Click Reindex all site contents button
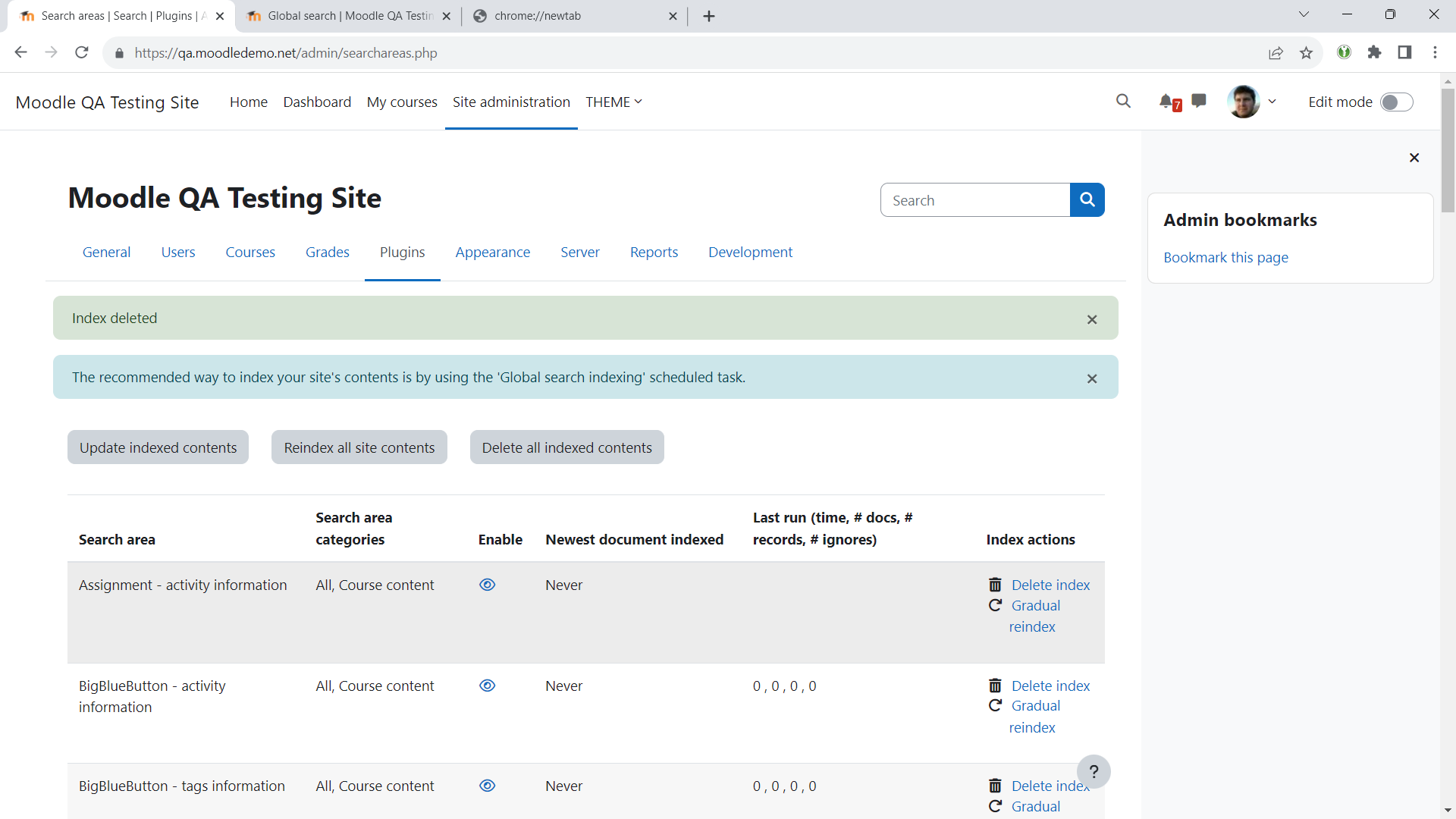This screenshot has height=819, width=1456. 359,447
